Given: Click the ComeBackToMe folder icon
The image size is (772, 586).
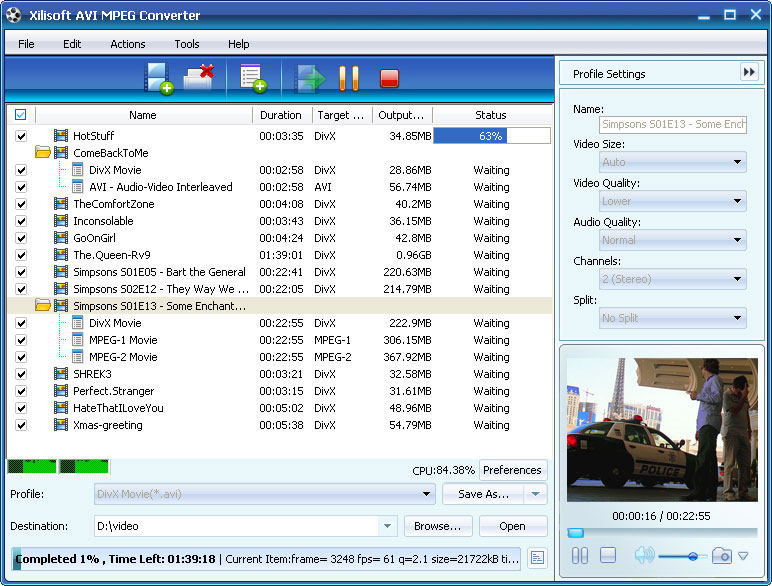Looking at the screenshot, I should click(43, 153).
